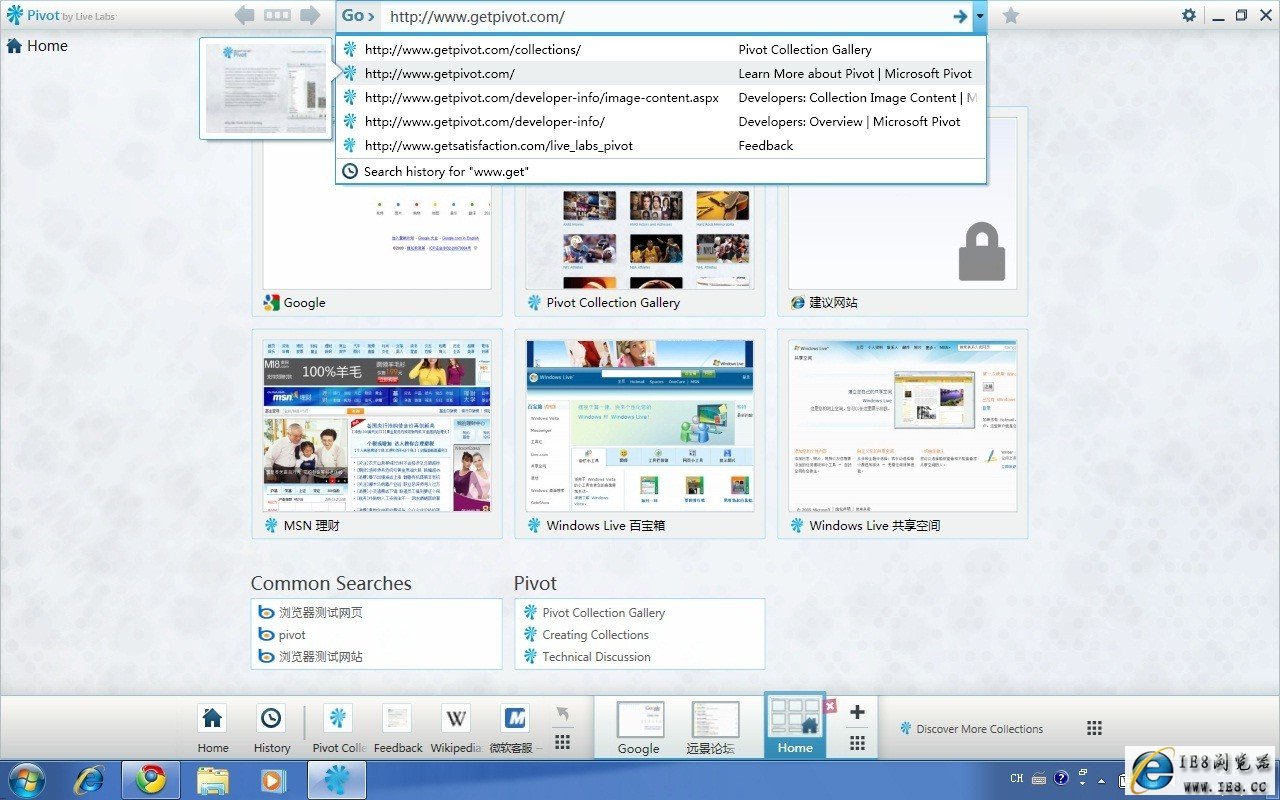Click the curved arrow icon after favorites
This screenshot has height=800, width=1280.
click(x=562, y=714)
